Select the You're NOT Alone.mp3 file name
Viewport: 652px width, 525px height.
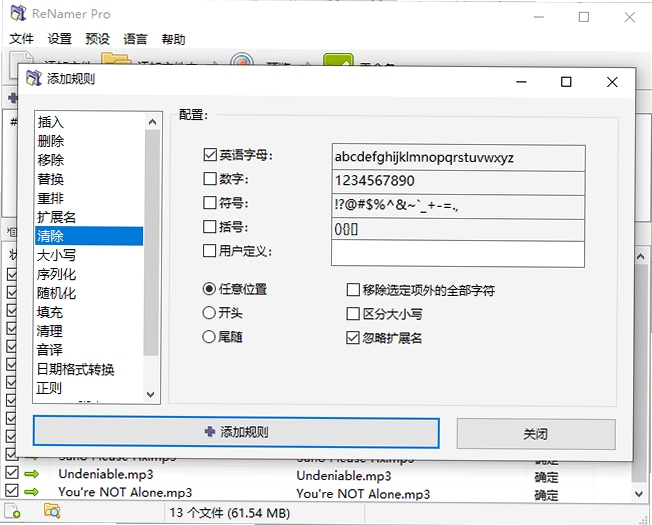(125, 493)
